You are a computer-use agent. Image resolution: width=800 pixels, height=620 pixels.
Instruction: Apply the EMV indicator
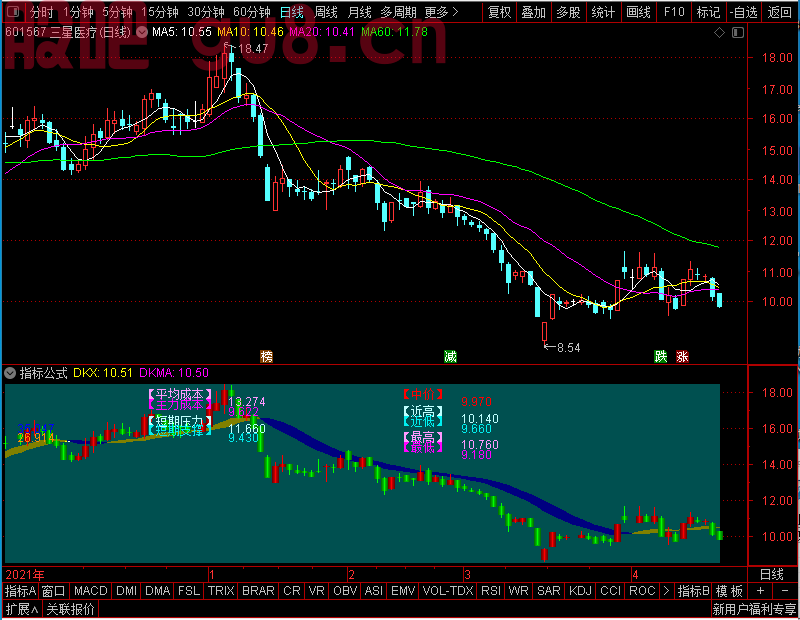click(x=403, y=590)
